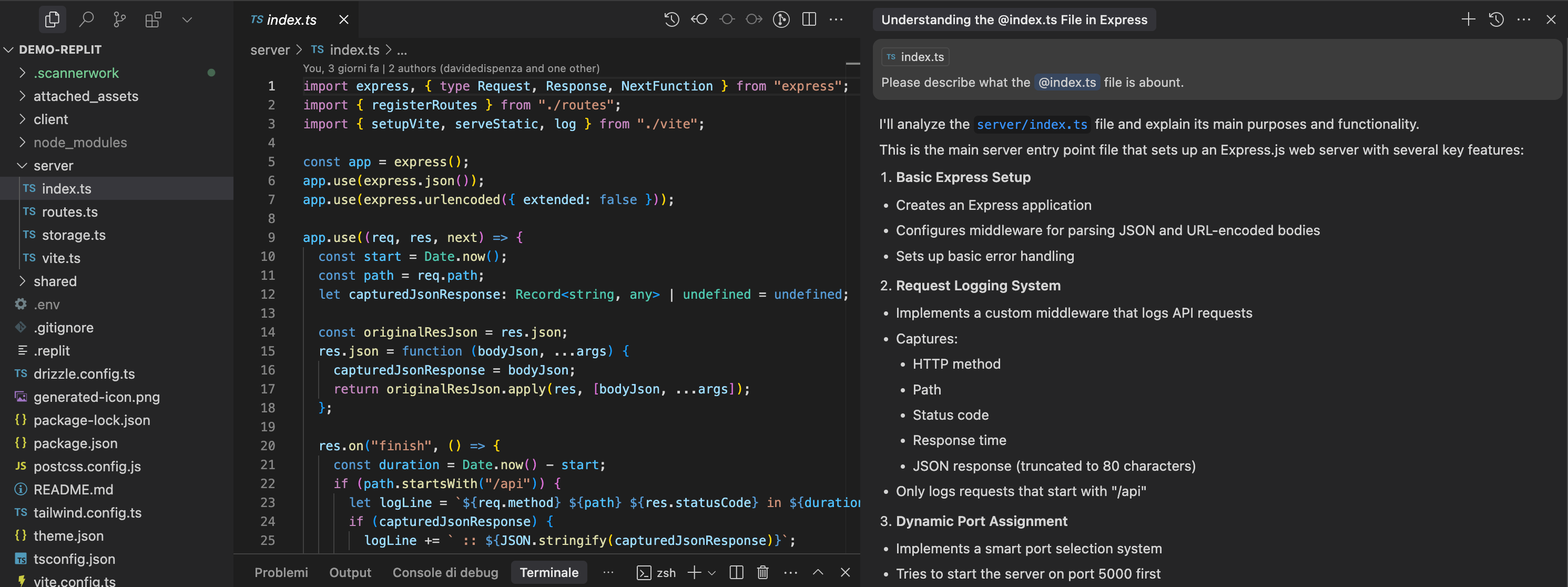1568x587 pixels.
Task: Start a new chat with plus icon
Action: click(1468, 19)
